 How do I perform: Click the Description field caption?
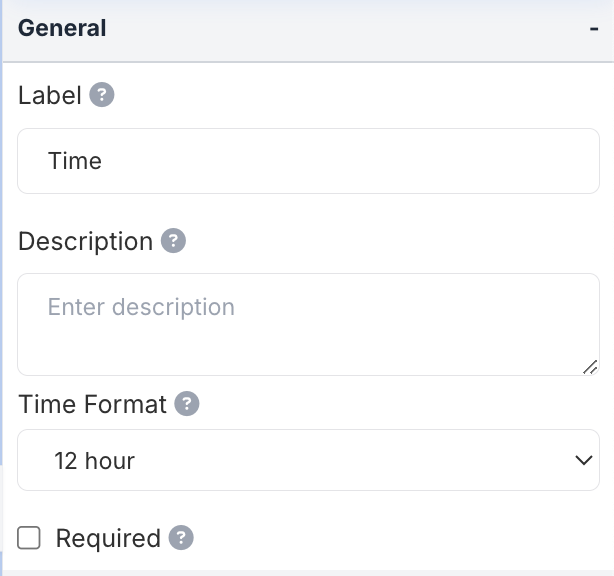tap(85, 241)
